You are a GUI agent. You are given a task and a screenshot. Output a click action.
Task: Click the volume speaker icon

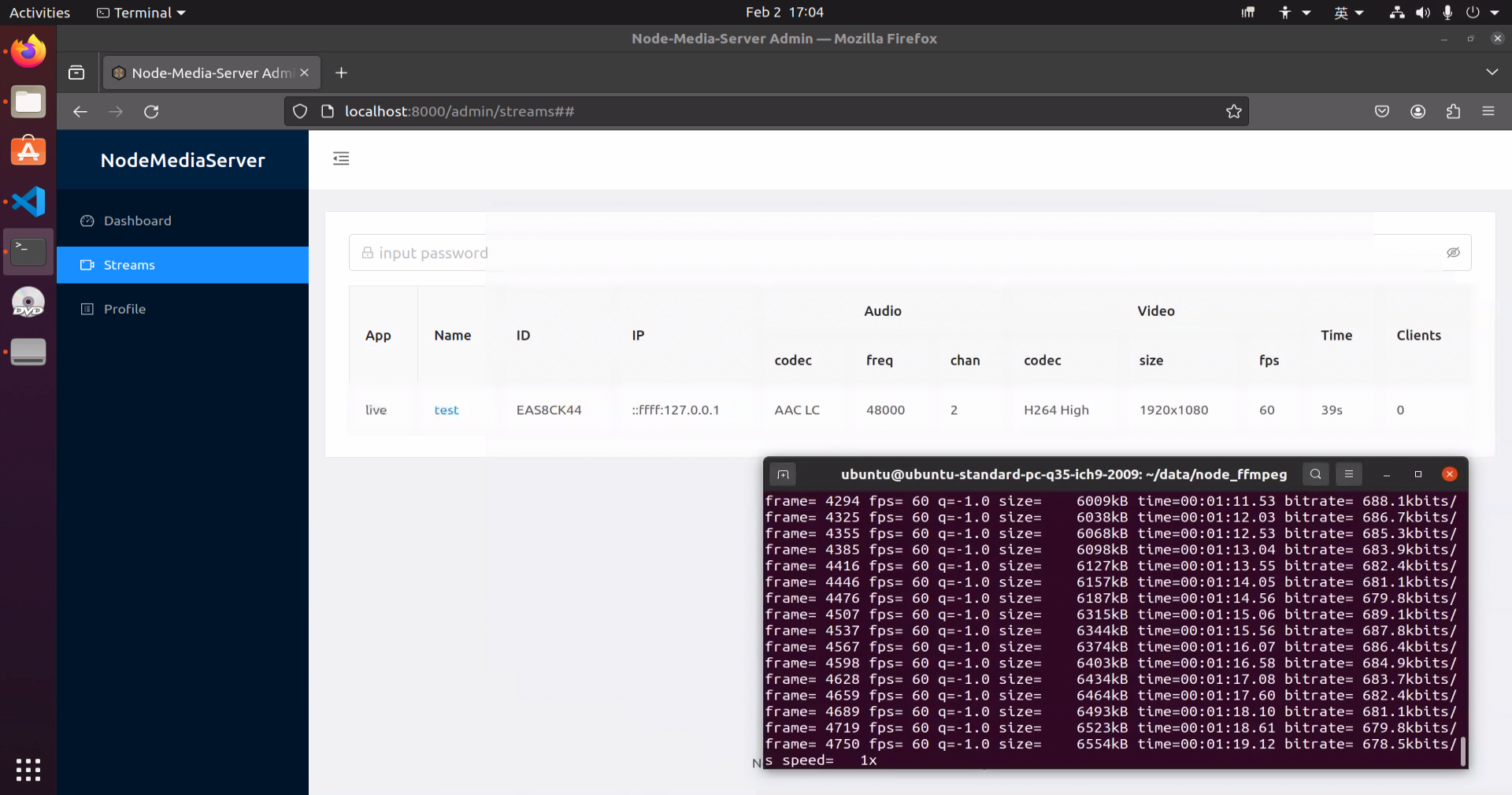coord(1422,13)
